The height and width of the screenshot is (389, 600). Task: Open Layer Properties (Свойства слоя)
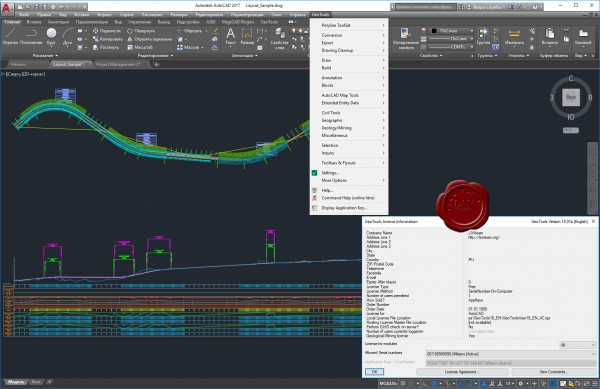[279, 39]
